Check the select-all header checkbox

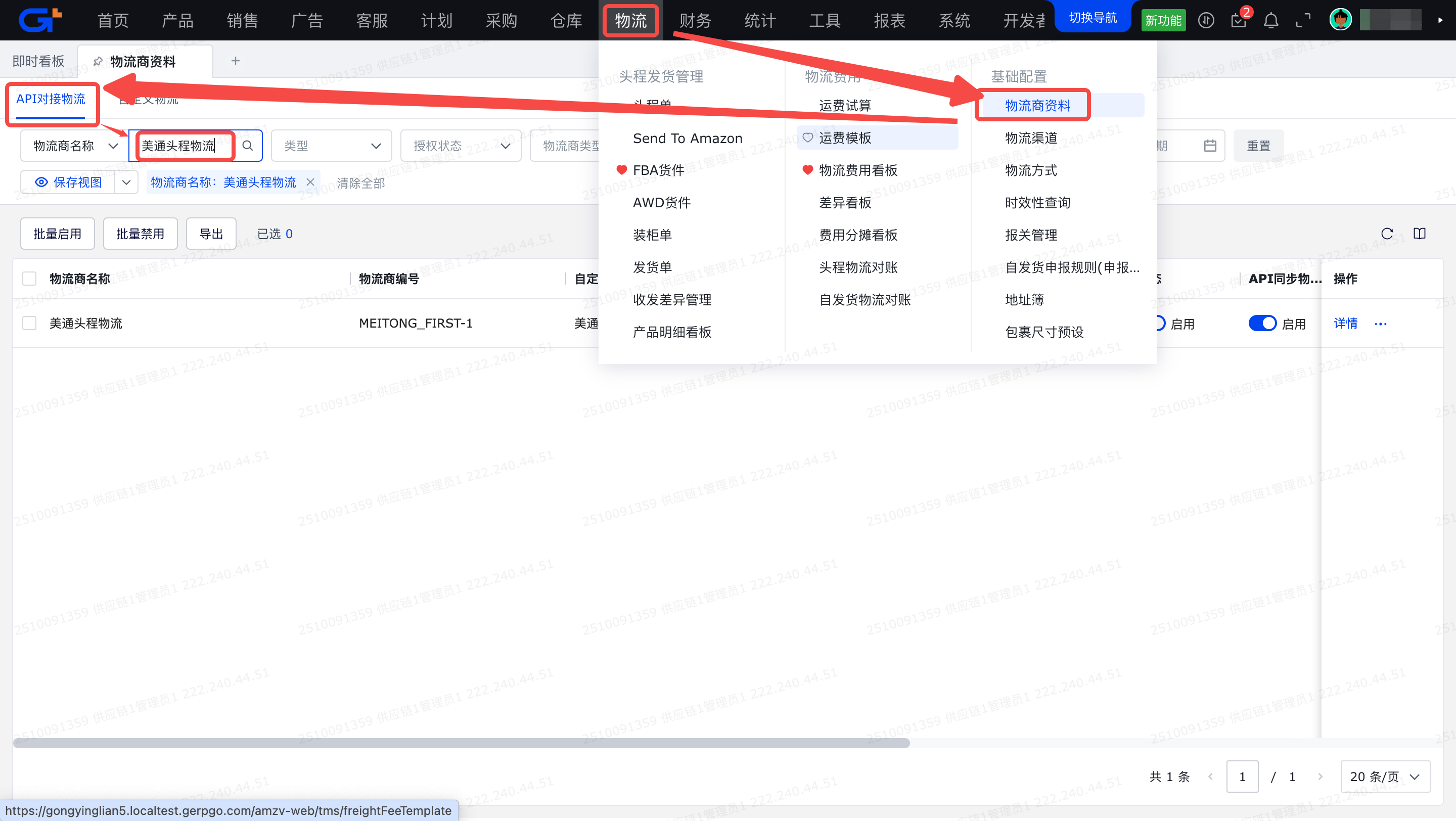tap(29, 279)
